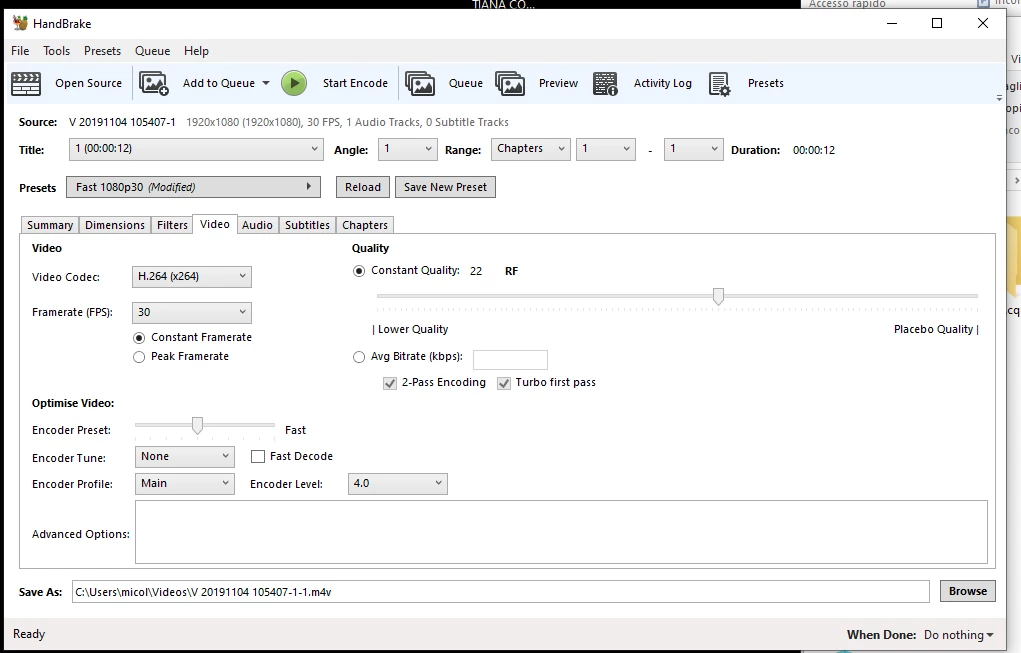This screenshot has width=1021, height=653.
Task: Open the Queue menu
Action: pyautogui.click(x=152, y=51)
